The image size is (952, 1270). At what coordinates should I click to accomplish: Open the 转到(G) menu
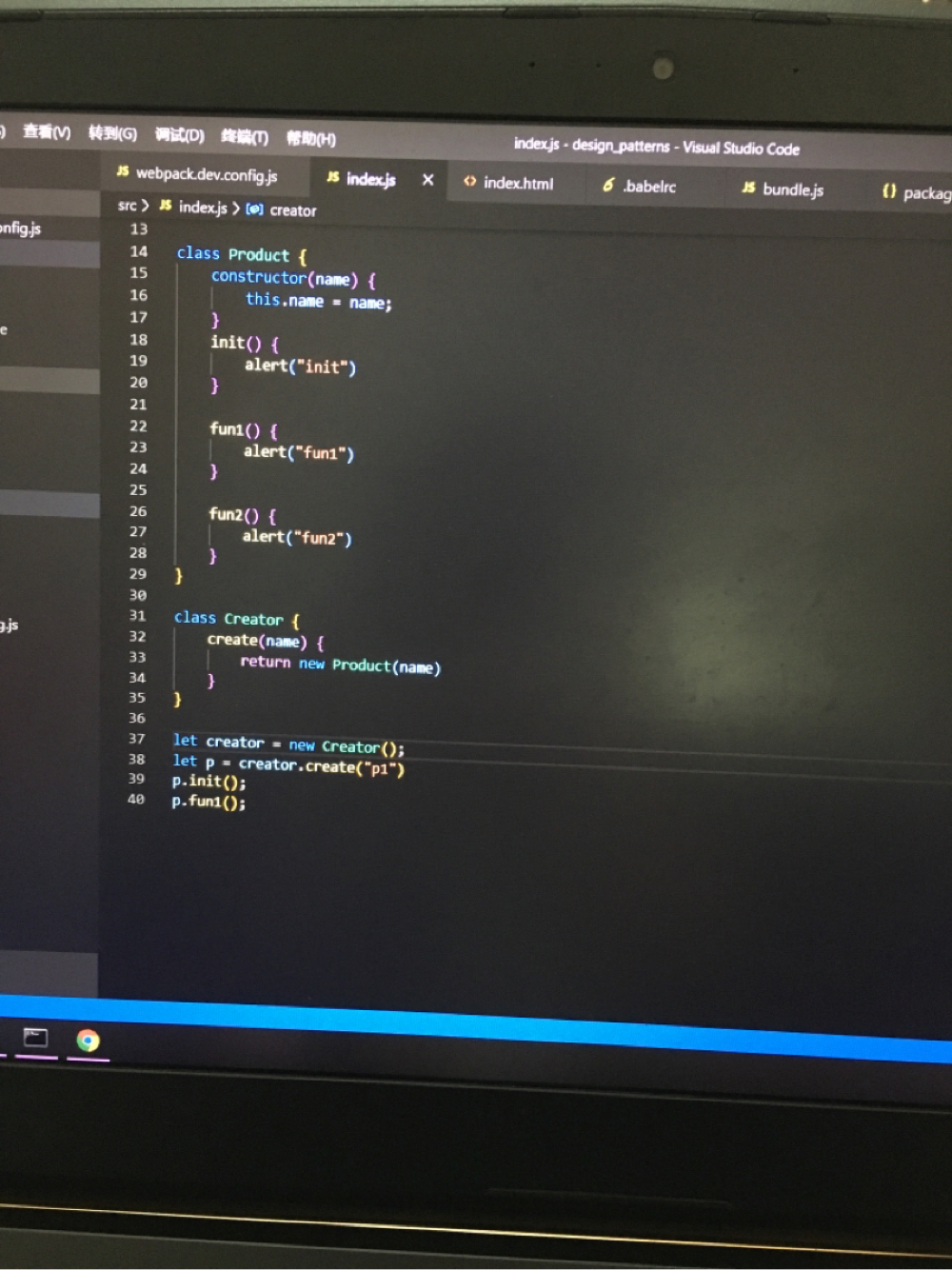coord(112,133)
